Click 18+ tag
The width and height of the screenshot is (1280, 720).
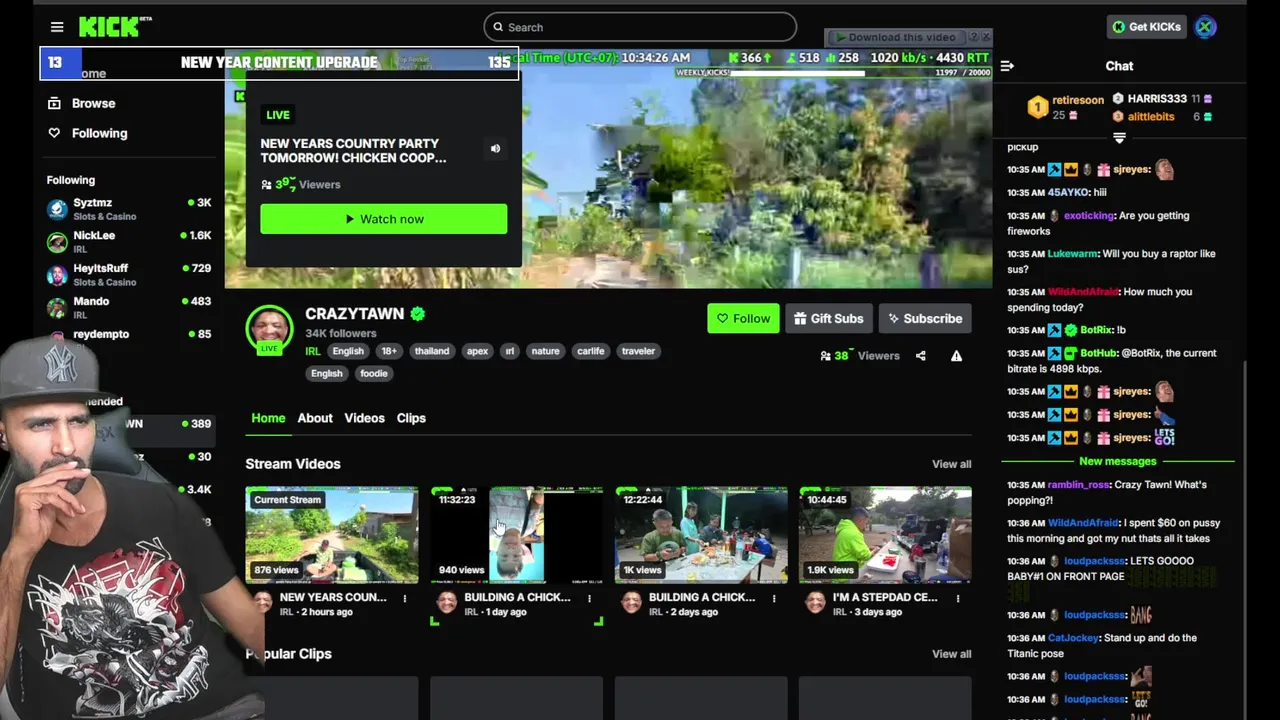389,351
